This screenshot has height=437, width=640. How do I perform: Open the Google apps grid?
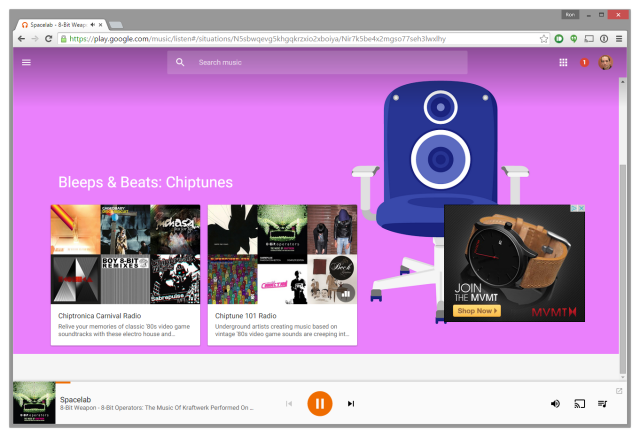click(563, 62)
